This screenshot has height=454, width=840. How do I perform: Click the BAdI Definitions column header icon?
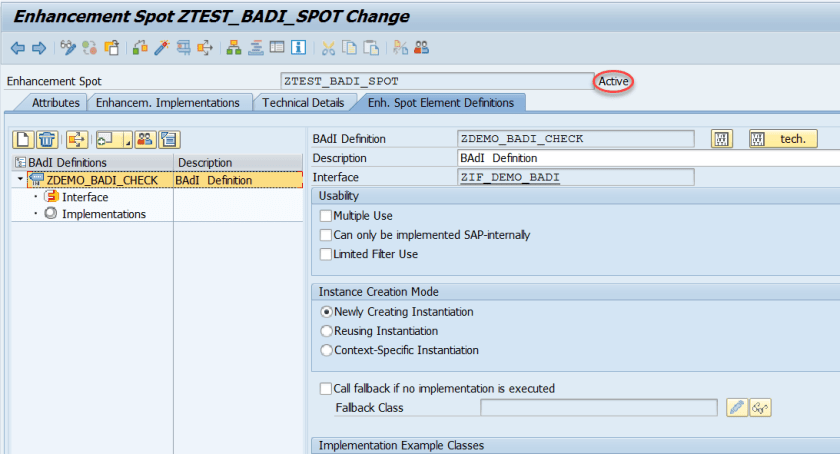(20, 162)
